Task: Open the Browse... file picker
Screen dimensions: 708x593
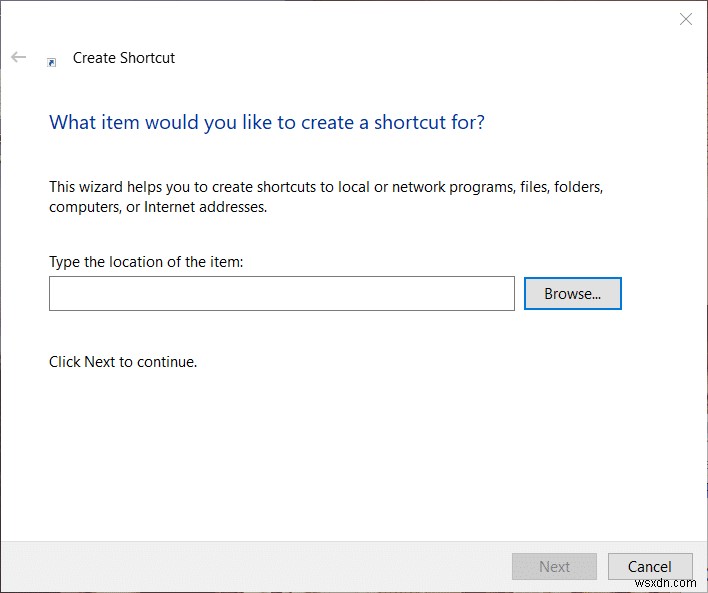Action: [572, 294]
